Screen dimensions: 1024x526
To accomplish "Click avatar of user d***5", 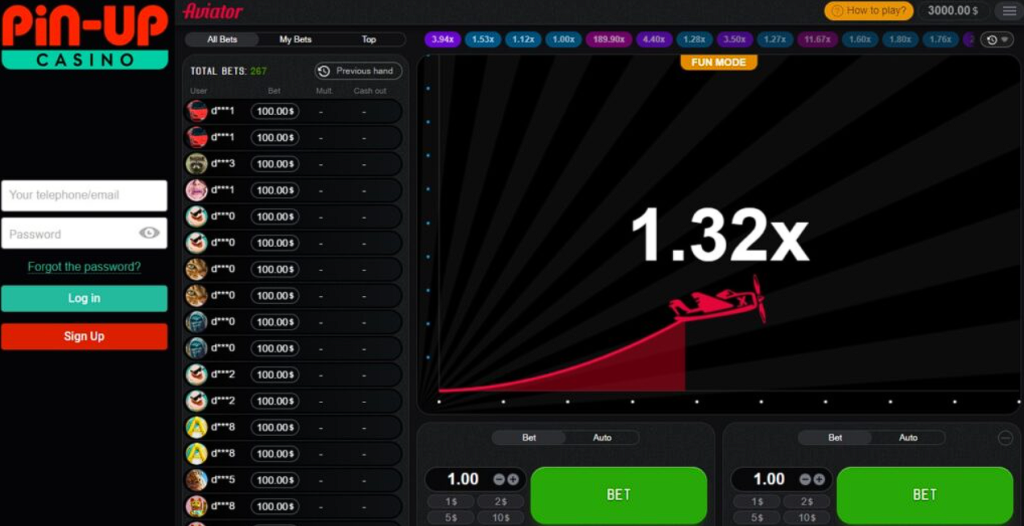I will (196, 480).
